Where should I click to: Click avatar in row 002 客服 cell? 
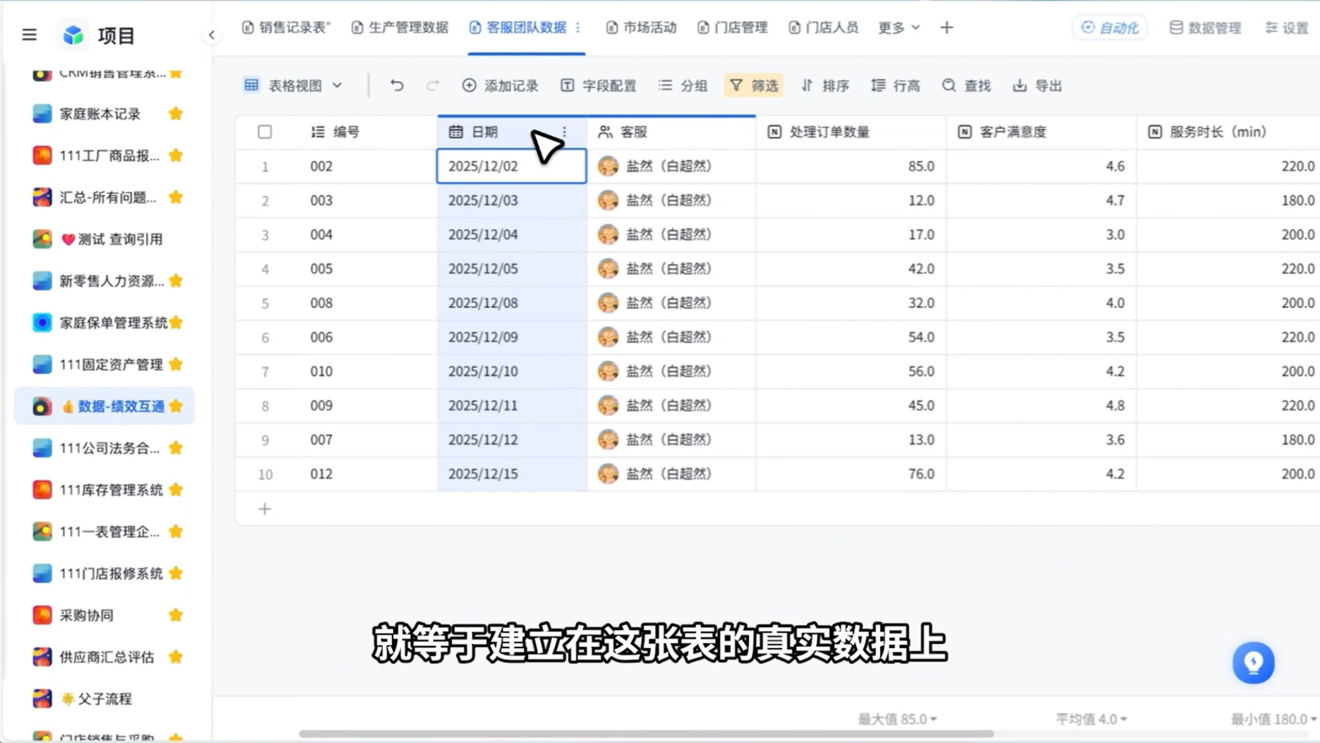pos(608,166)
